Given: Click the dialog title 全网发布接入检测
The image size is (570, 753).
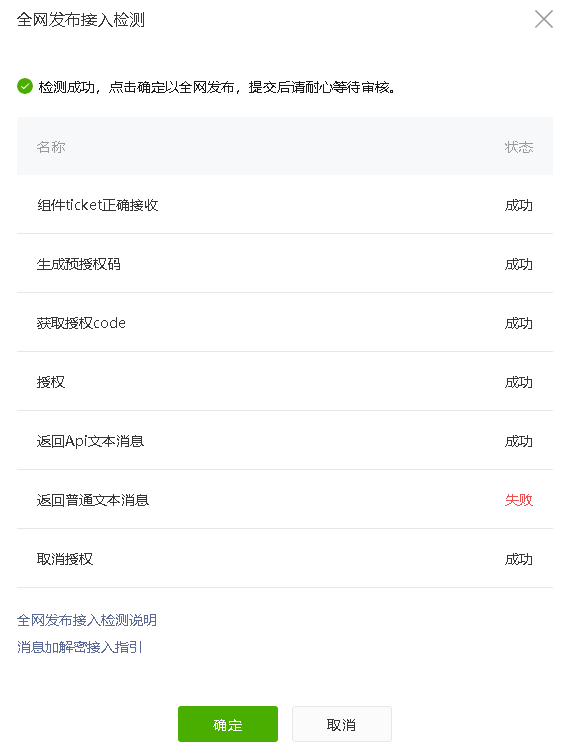Looking at the screenshot, I should [x=81, y=20].
